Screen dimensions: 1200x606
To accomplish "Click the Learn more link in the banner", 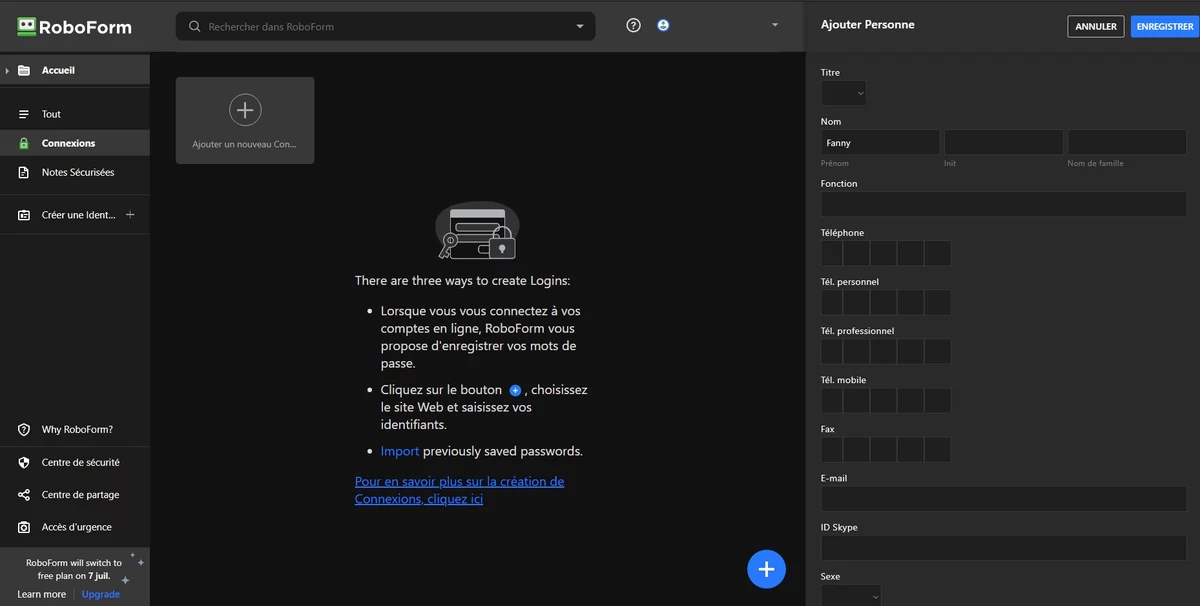I will pyautogui.click(x=41, y=594).
